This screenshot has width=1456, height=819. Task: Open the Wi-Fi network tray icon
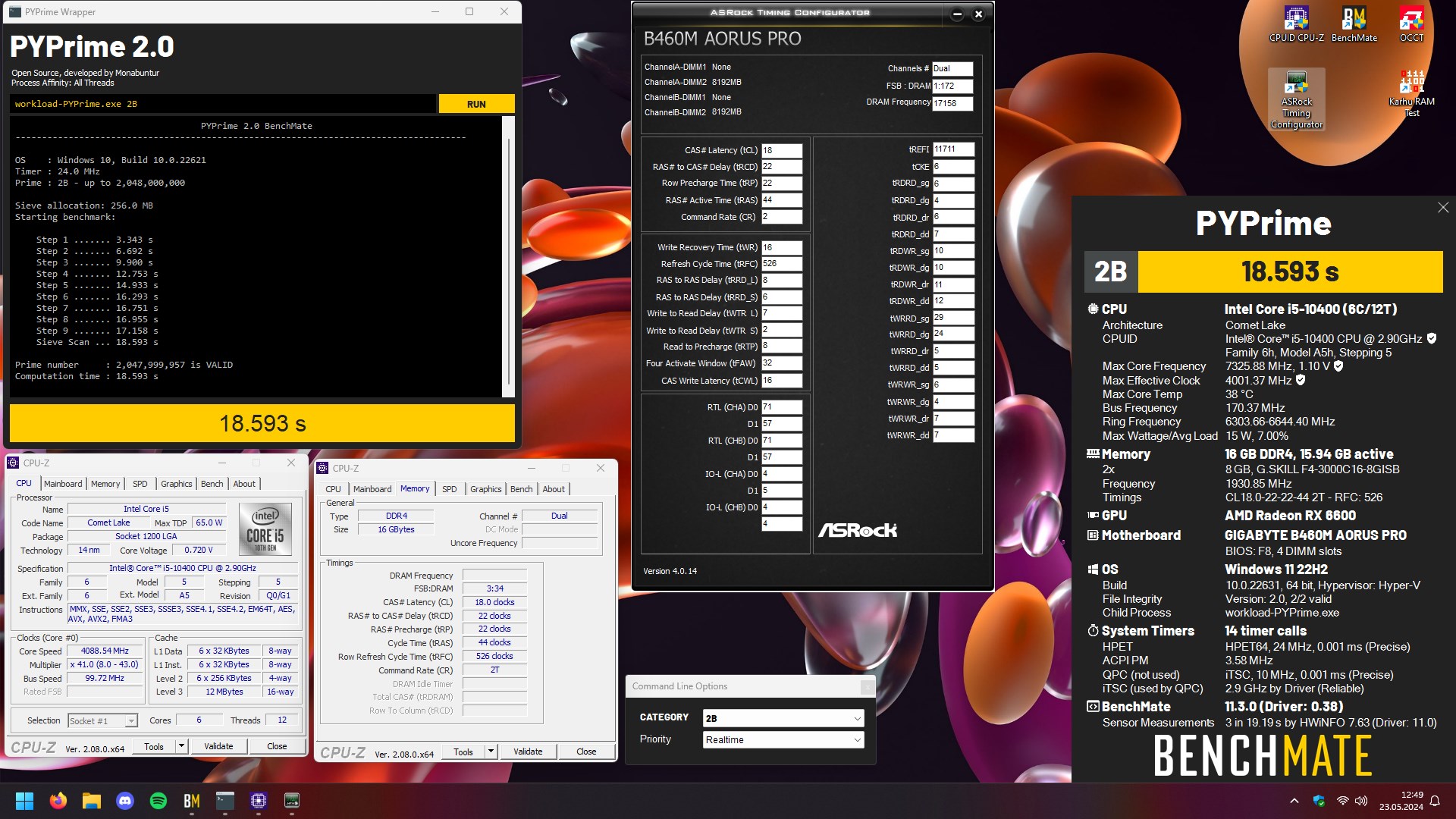1343,801
